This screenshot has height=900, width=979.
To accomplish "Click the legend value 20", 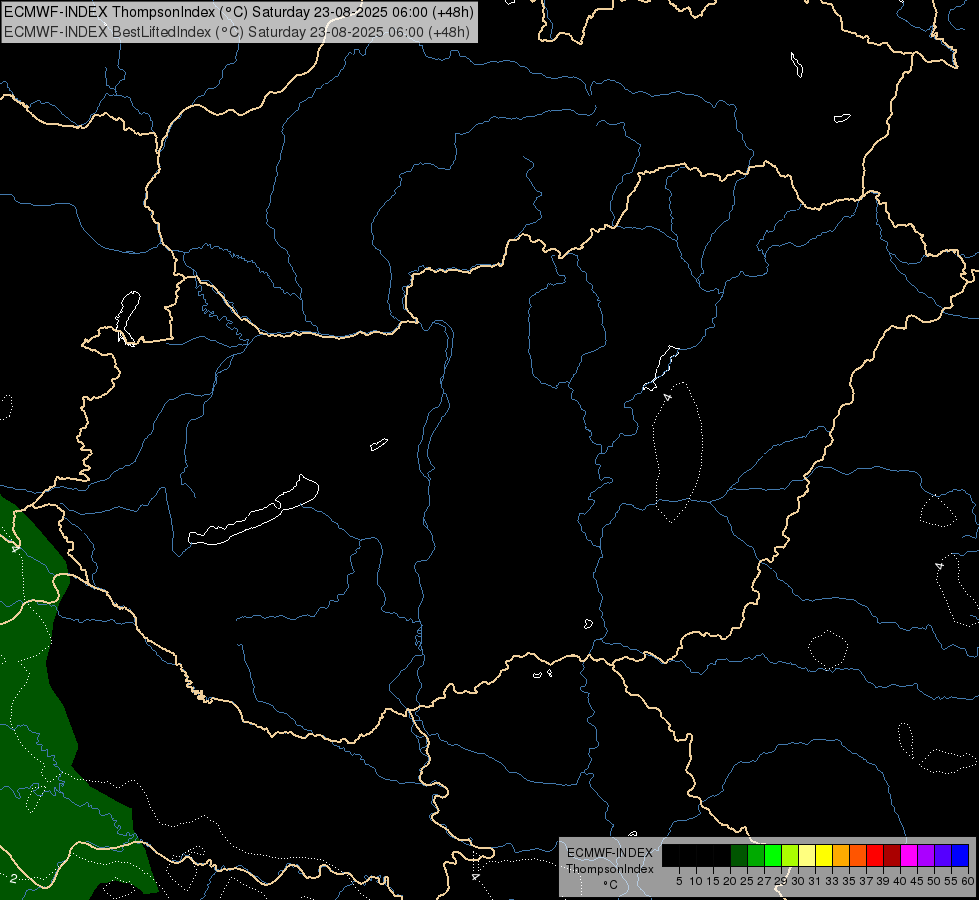I will [731, 881].
